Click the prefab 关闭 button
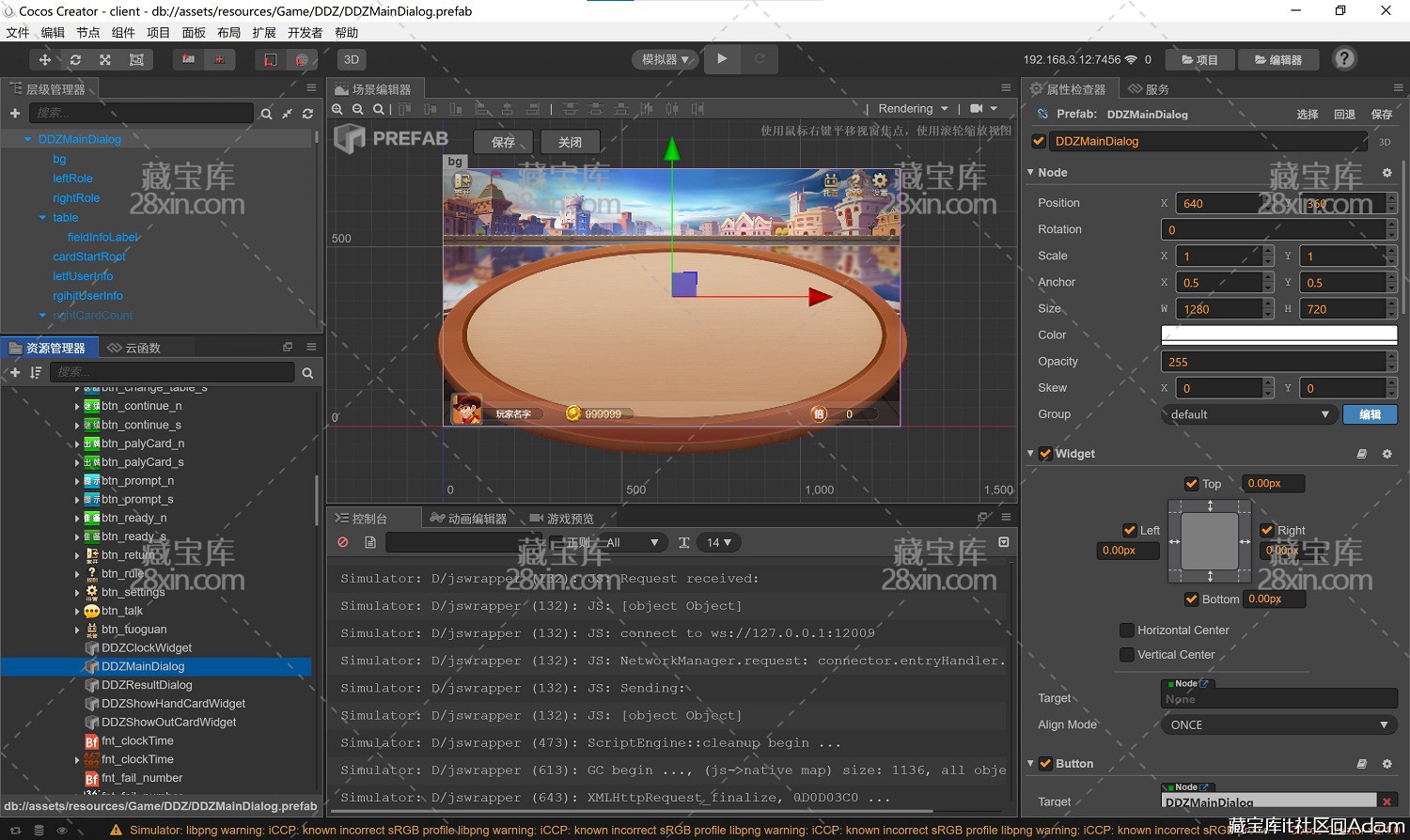 coord(570,142)
